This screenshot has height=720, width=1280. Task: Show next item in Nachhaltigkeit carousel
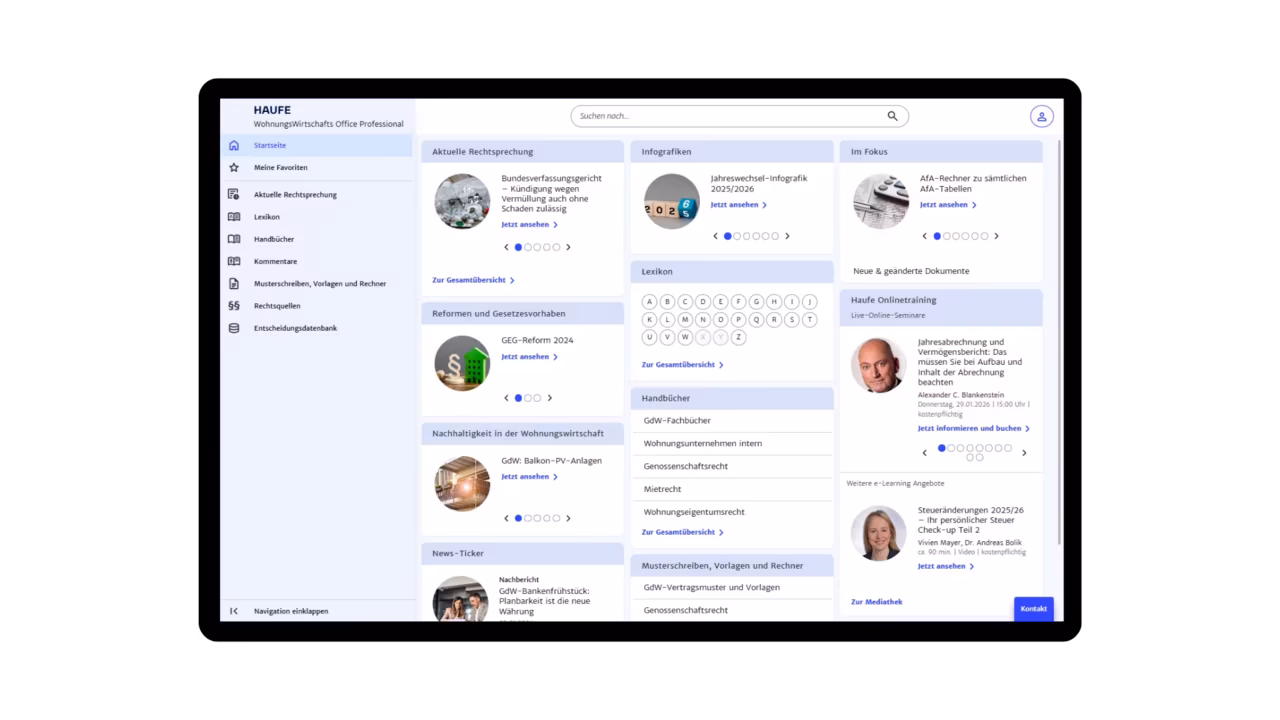[x=568, y=518]
